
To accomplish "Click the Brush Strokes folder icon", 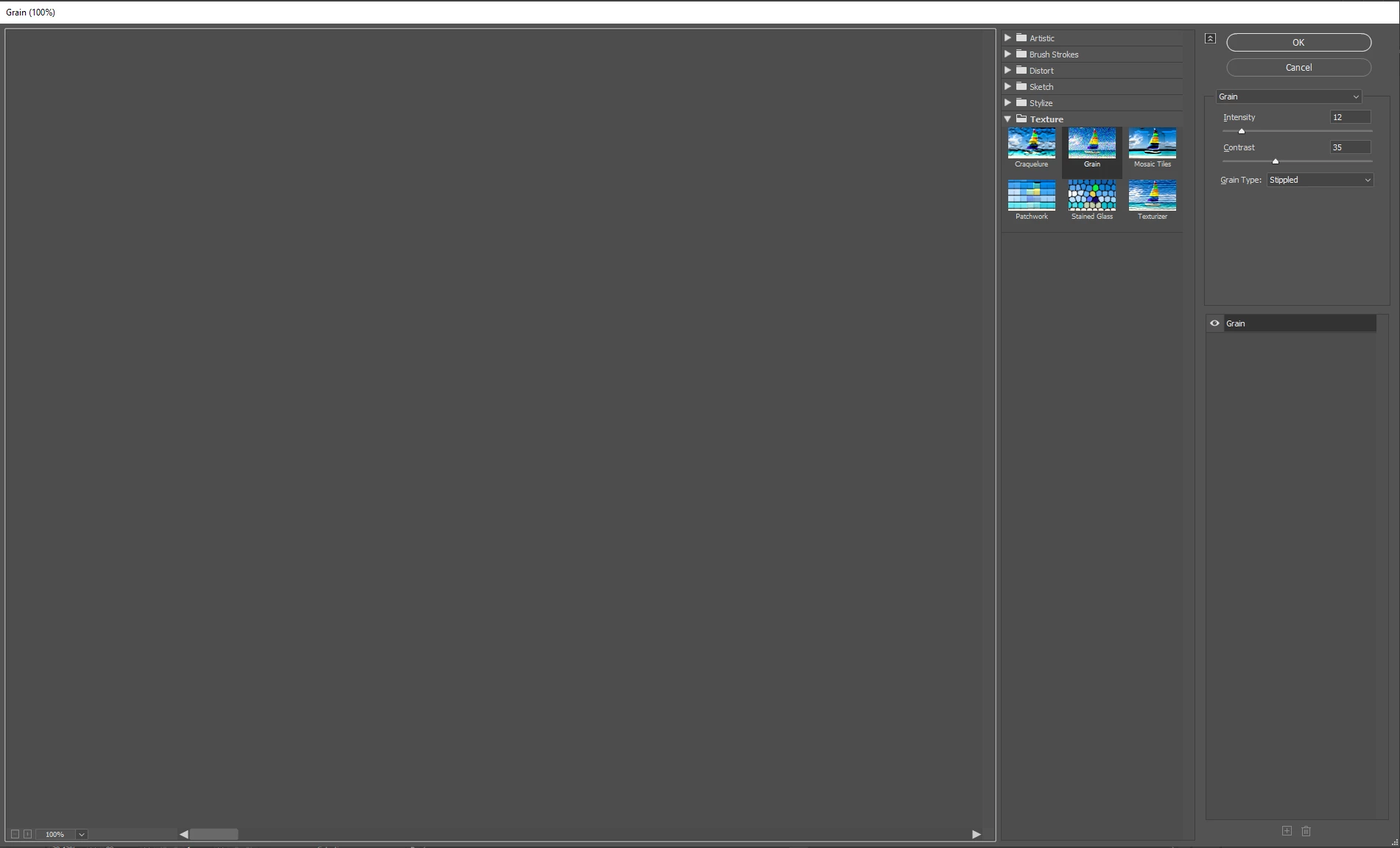I will (1021, 54).
